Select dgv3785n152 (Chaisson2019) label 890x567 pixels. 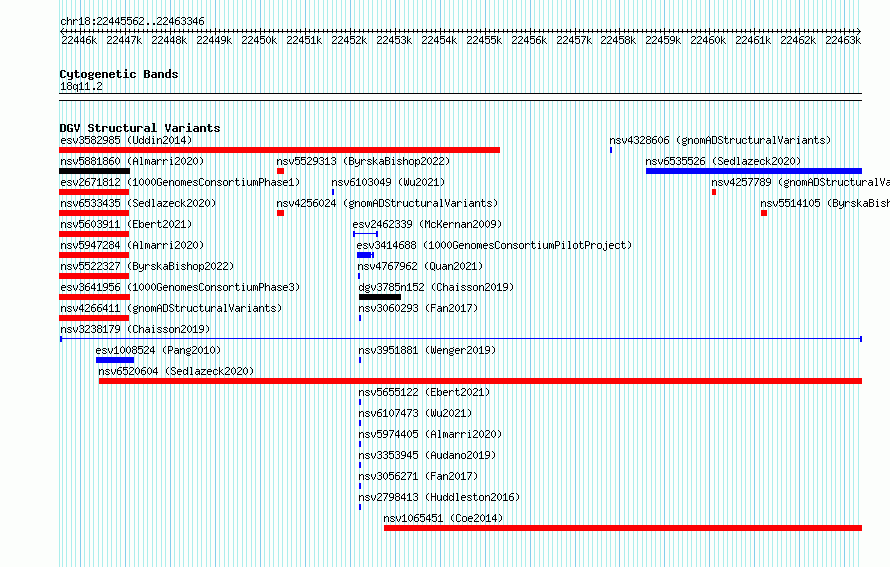click(x=436, y=287)
